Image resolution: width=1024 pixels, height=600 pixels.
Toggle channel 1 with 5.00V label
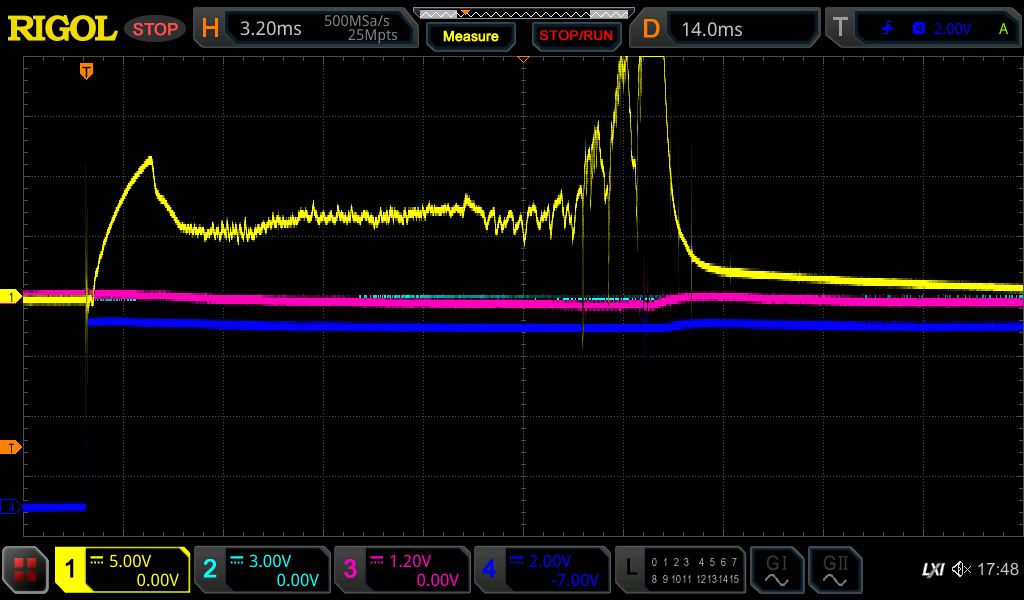pos(122,570)
